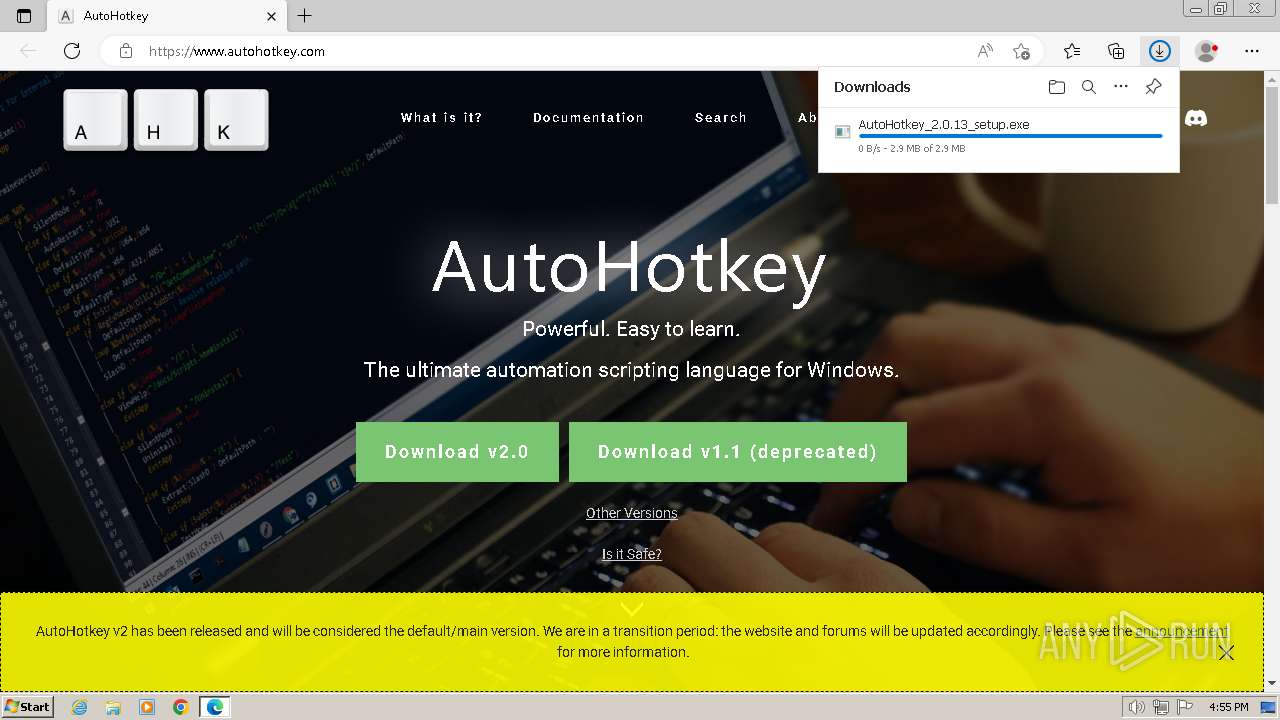Click the AHK keys logo
Image resolution: width=1280 pixels, height=720 pixels.
[166, 120]
